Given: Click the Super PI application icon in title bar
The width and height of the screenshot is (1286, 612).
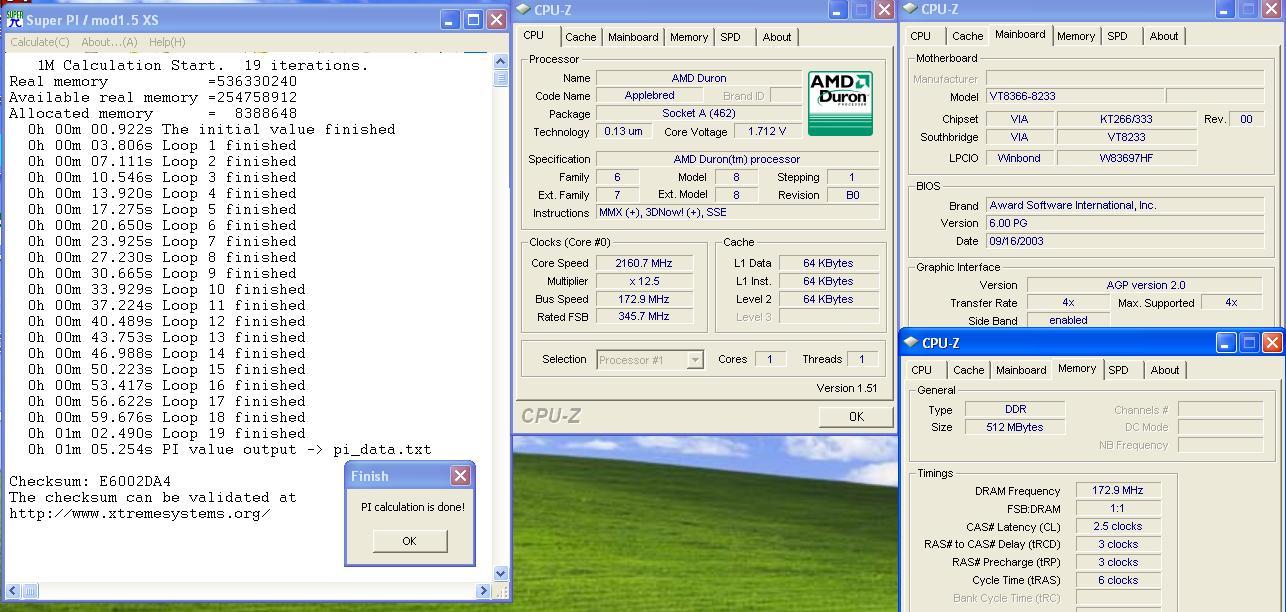Looking at the screenshot, I should pos(14,19).
